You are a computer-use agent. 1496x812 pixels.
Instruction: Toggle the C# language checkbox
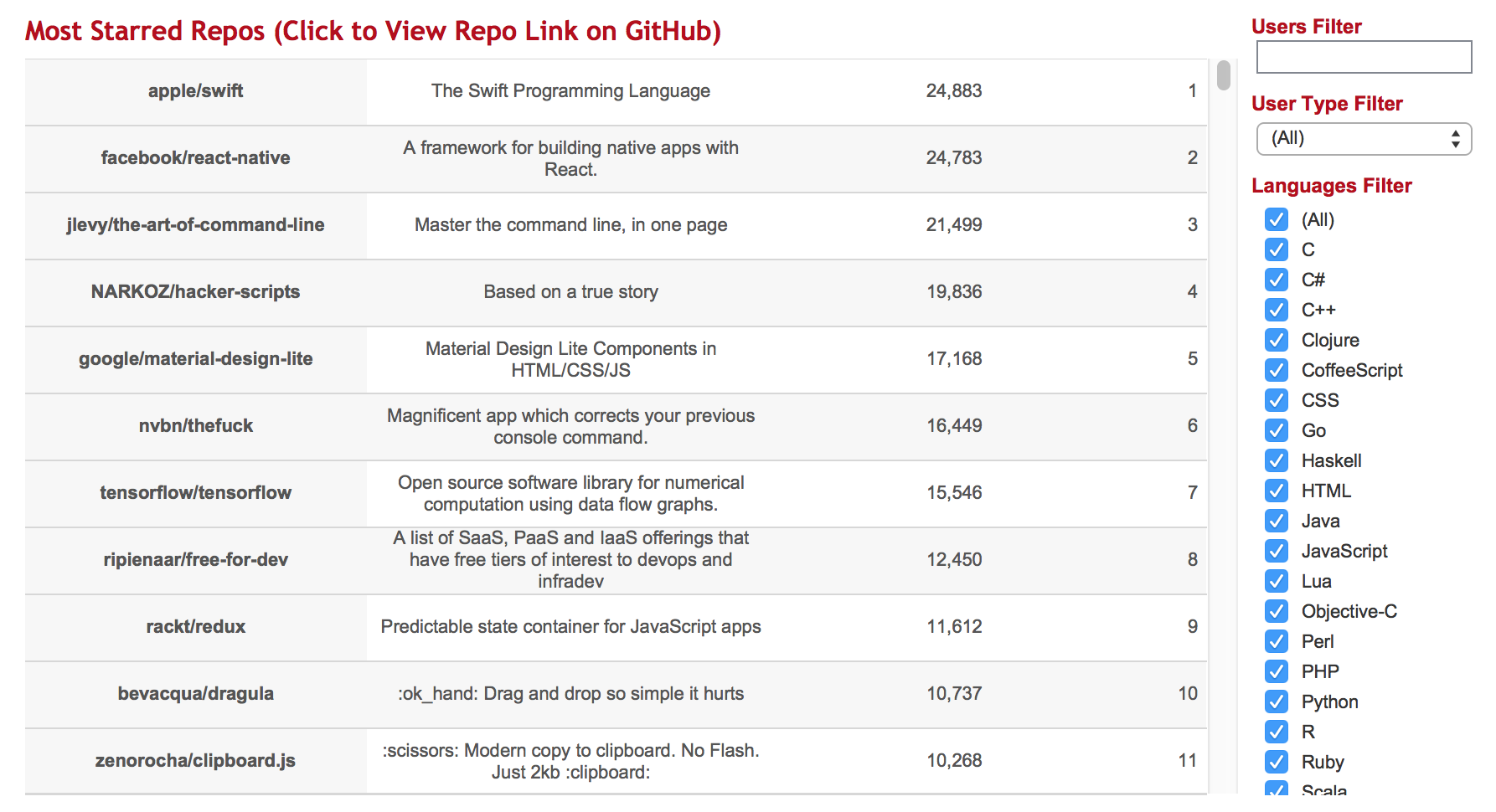[x=1277, y=280]
